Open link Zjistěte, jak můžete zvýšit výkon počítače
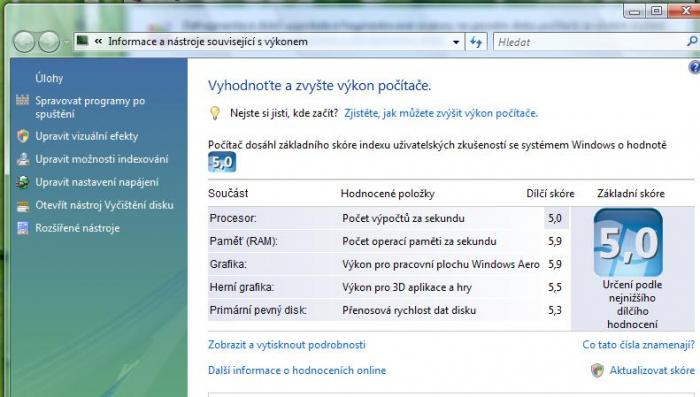700x397 pixels. 441,113
